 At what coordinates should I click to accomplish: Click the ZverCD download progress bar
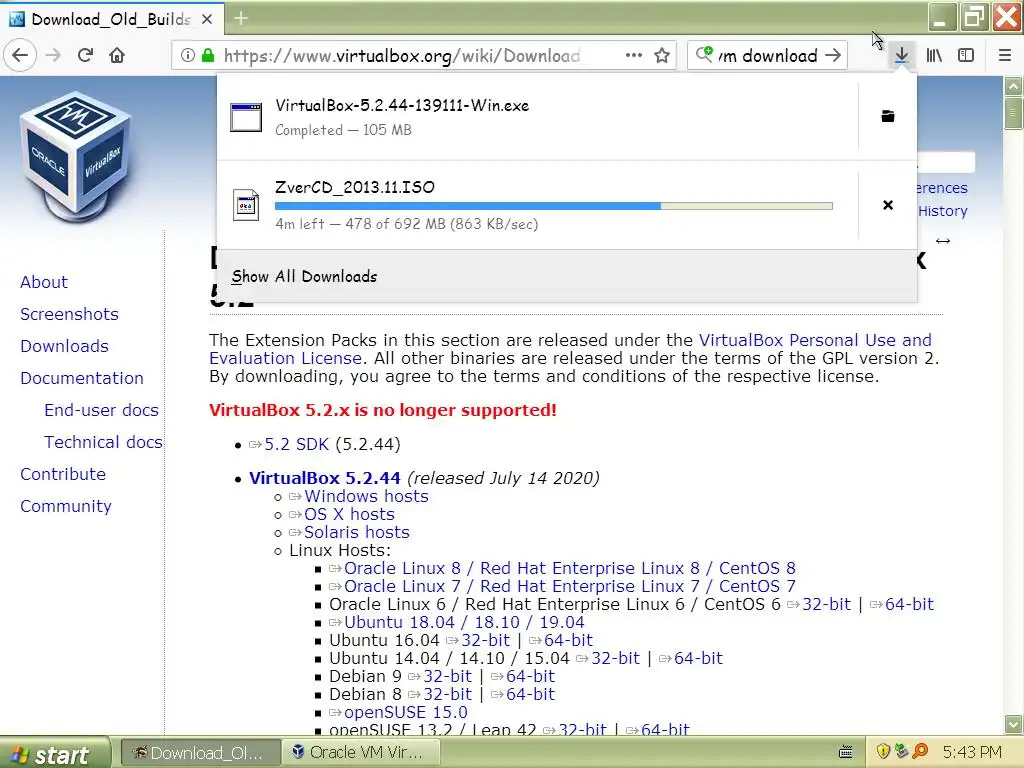click(x=554, y=206)
